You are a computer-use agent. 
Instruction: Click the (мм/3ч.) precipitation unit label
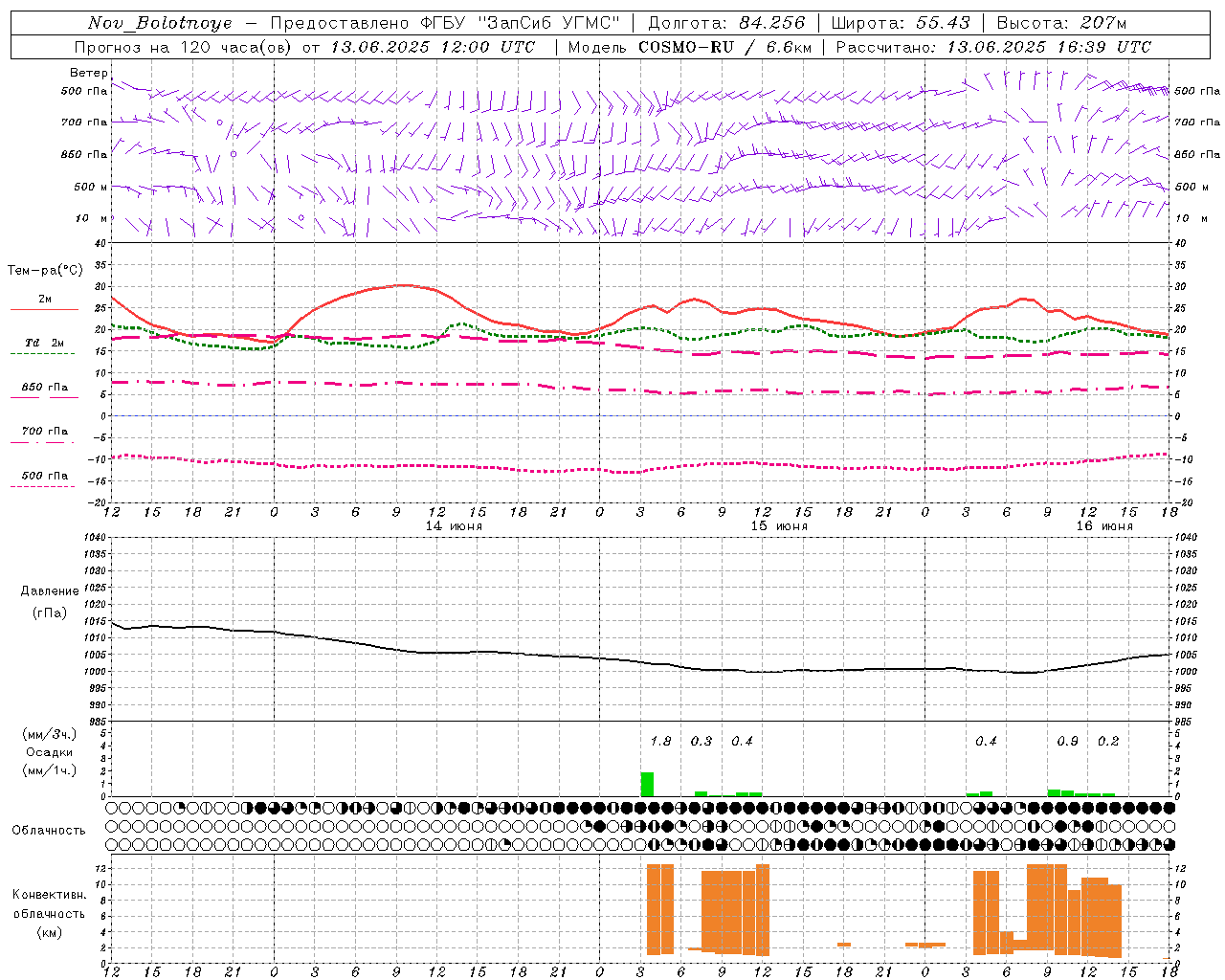pos(48,735)
